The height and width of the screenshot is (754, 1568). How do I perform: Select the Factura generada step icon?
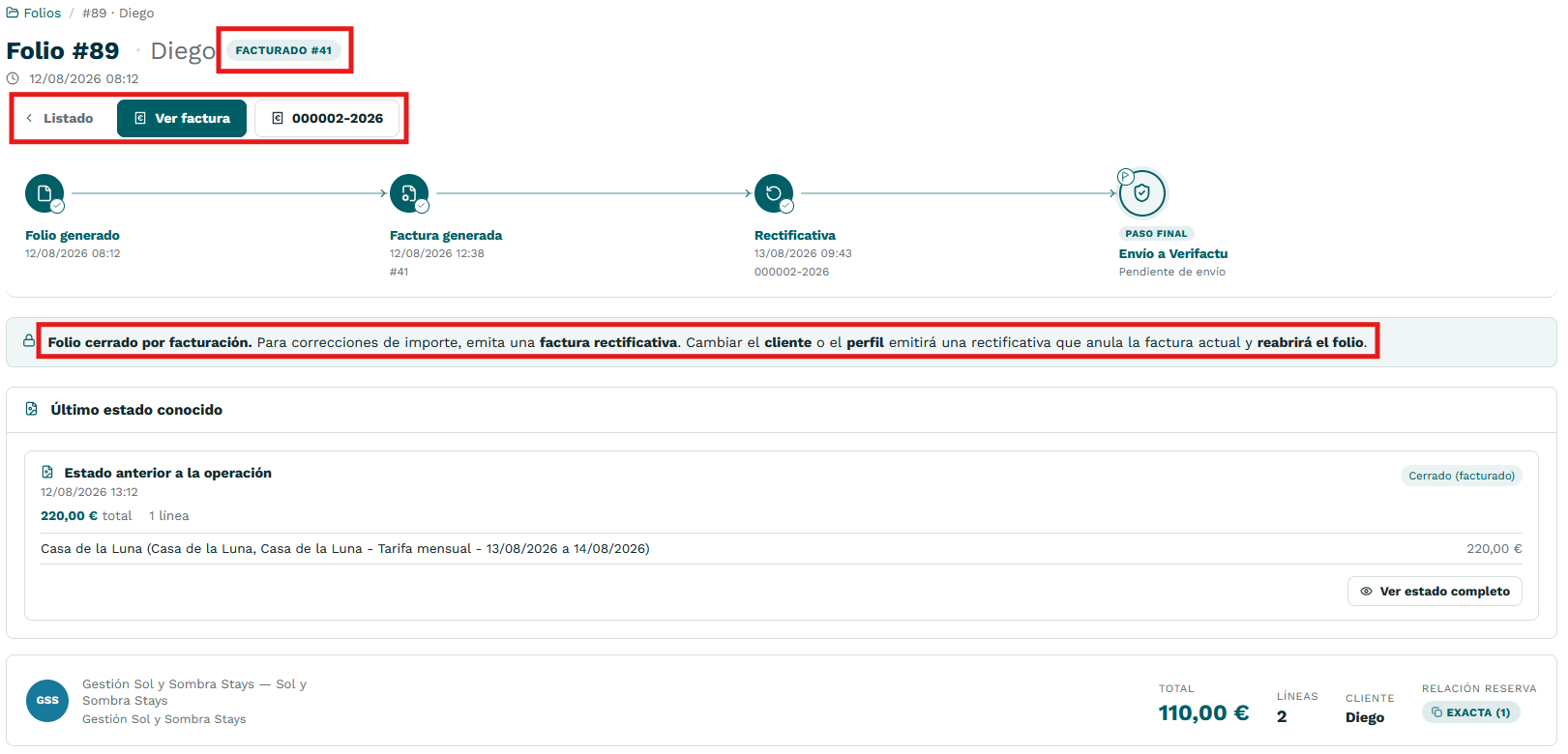tap(409, 193)
